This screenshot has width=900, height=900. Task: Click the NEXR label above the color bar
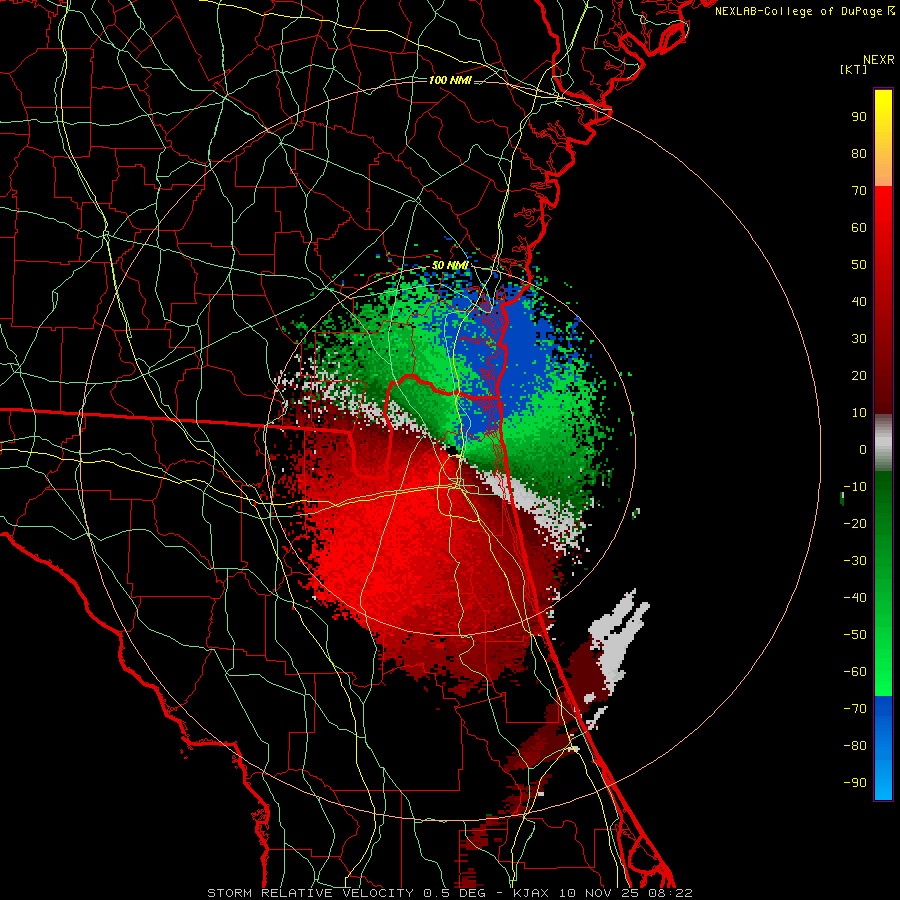(878, 60)
